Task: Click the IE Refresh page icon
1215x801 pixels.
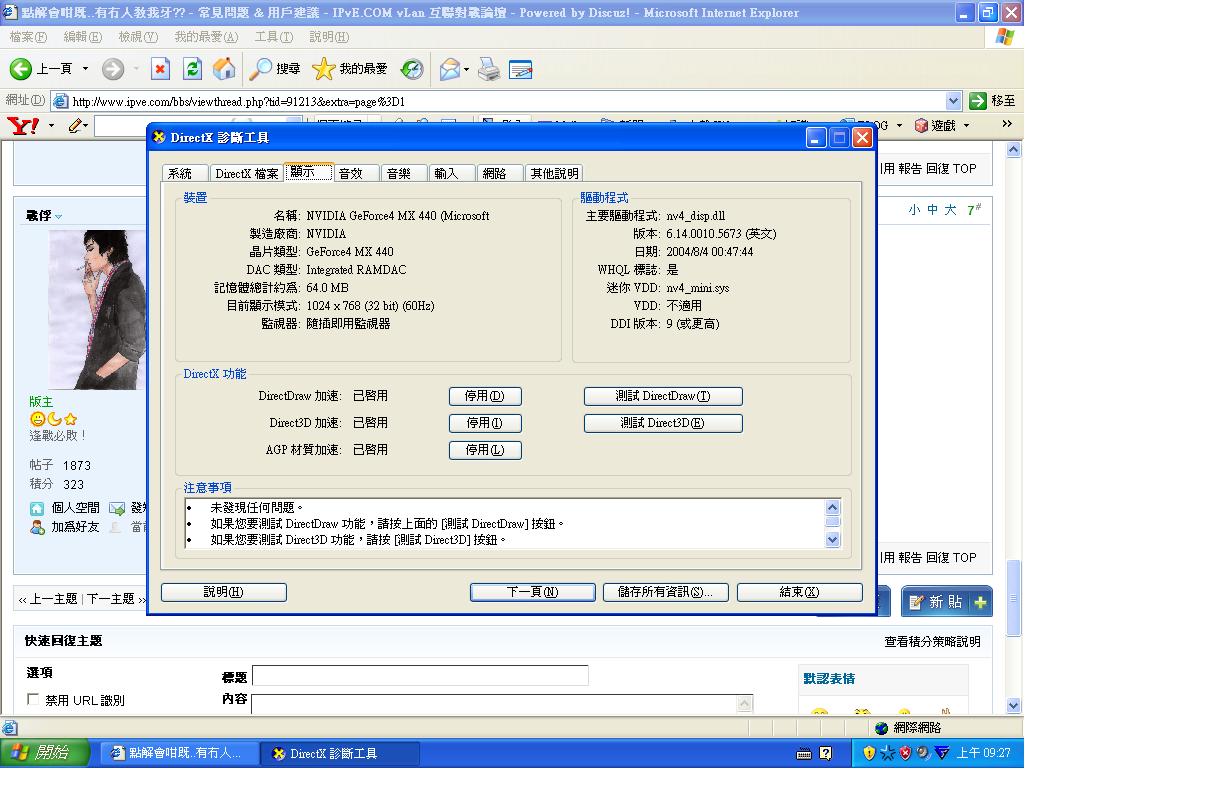Action: 193,69
